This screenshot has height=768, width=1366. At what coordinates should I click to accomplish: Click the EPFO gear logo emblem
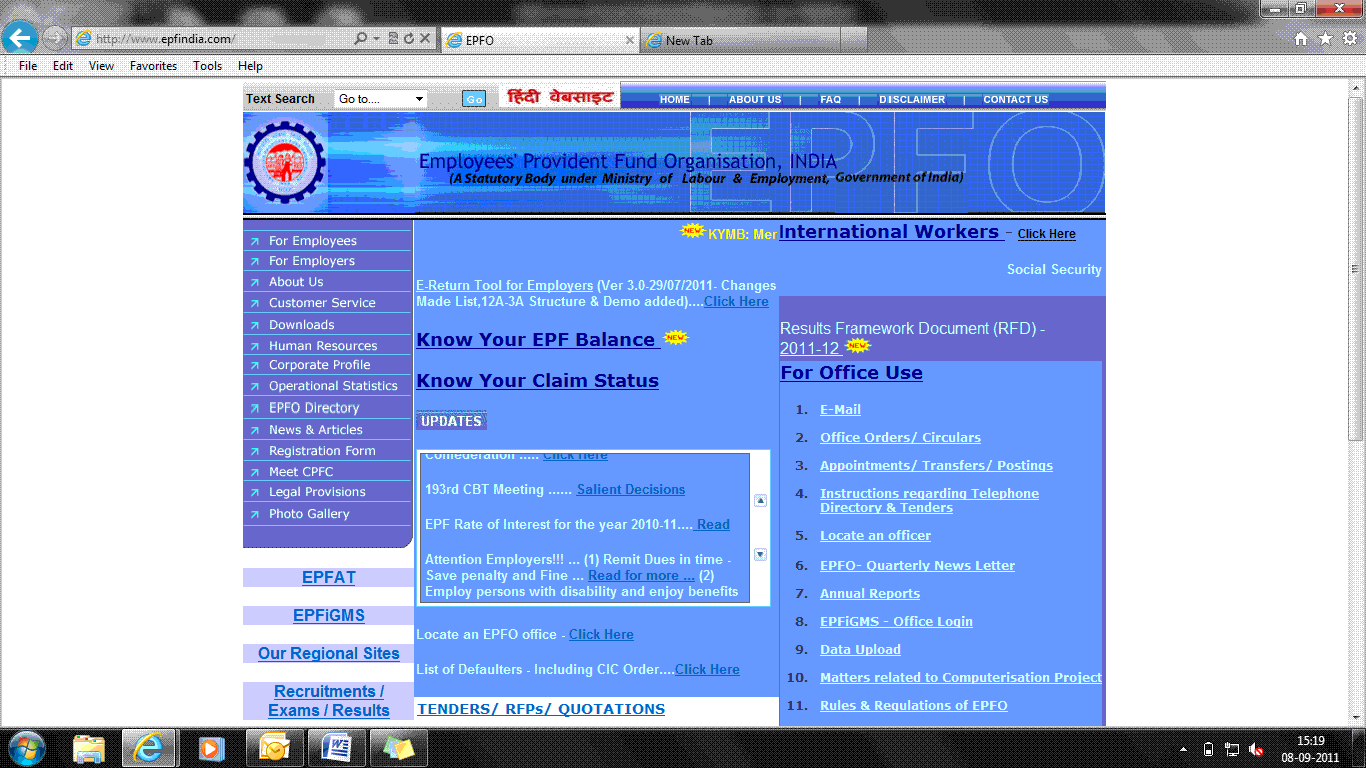(x=286, y=162)
